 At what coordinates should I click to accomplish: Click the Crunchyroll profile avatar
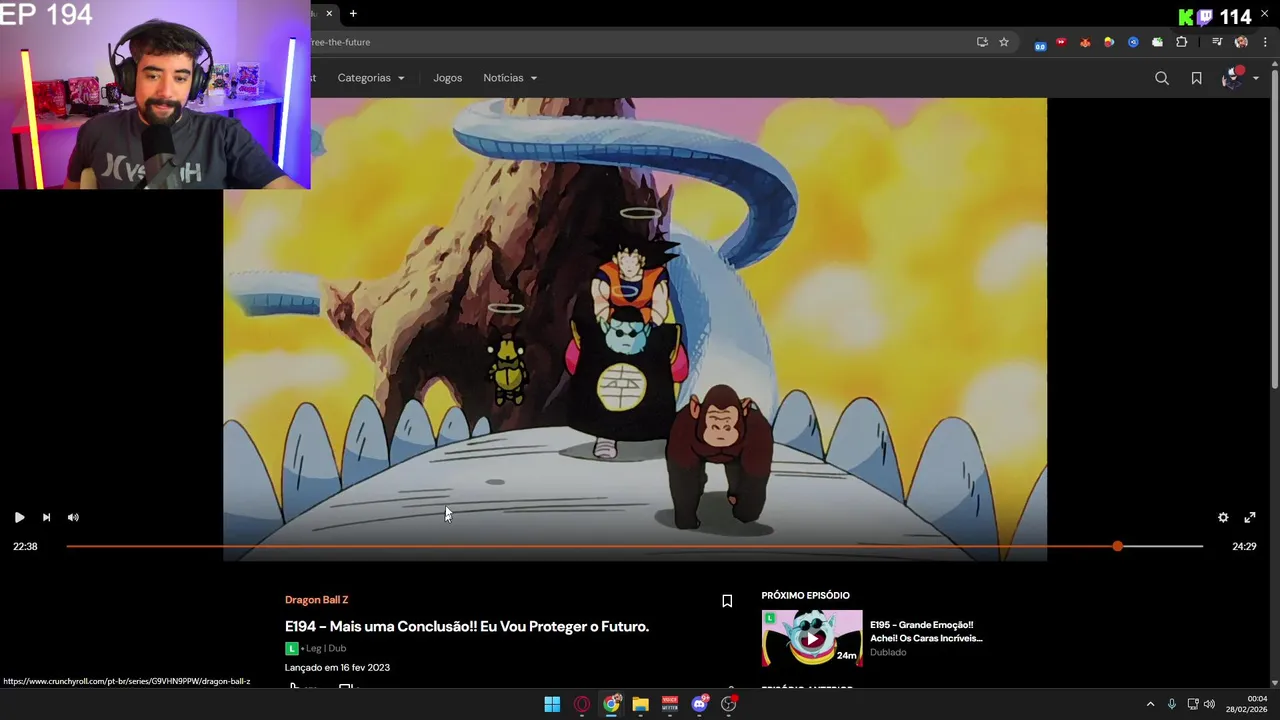[x=1232, y=78]
